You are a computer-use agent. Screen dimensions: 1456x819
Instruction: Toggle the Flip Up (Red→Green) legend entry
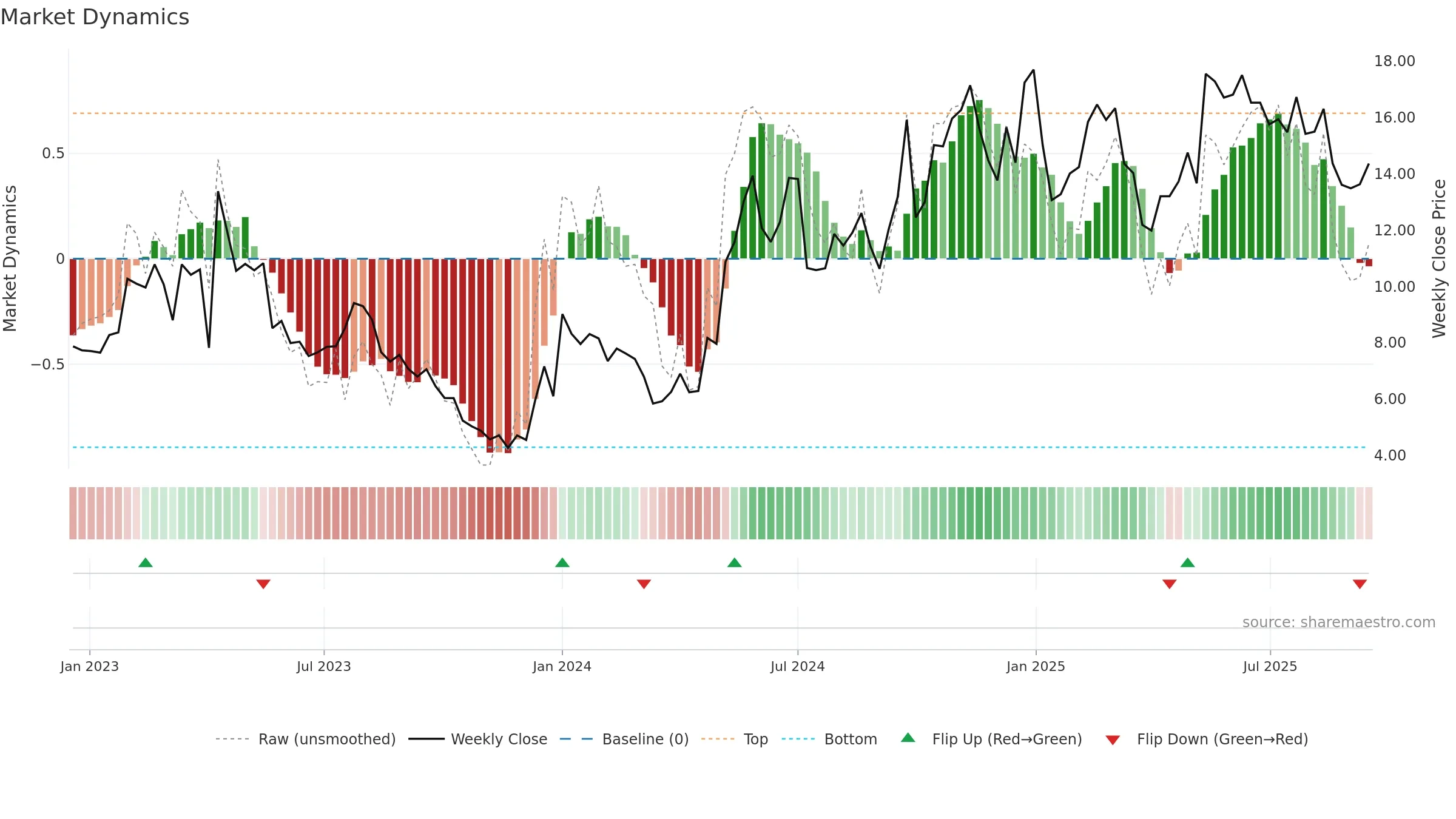pos(991,739)
